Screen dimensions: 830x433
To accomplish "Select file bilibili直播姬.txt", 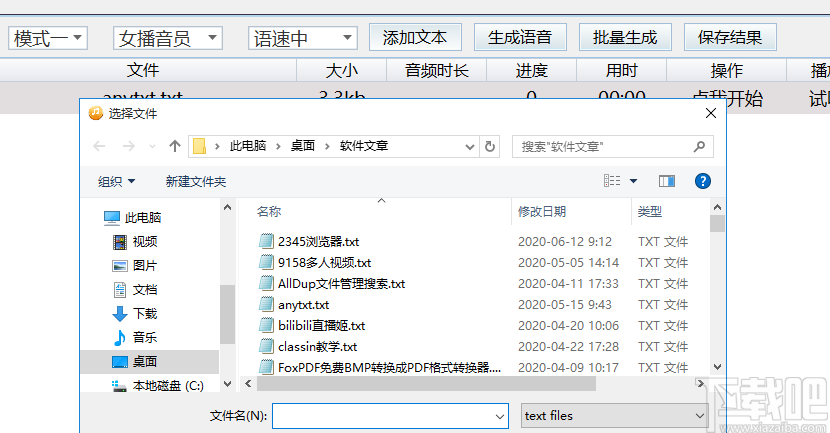I will (322, 326).
